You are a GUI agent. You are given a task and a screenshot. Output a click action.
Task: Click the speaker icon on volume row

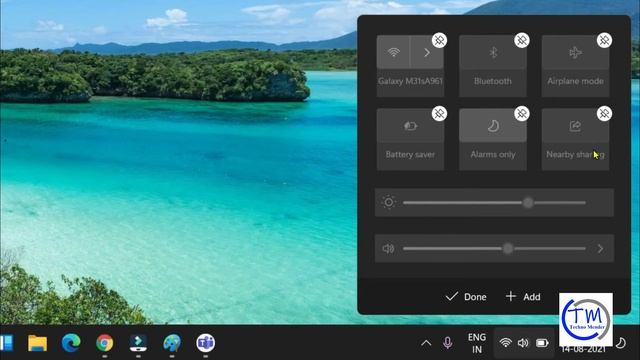[x=388, y=249]
